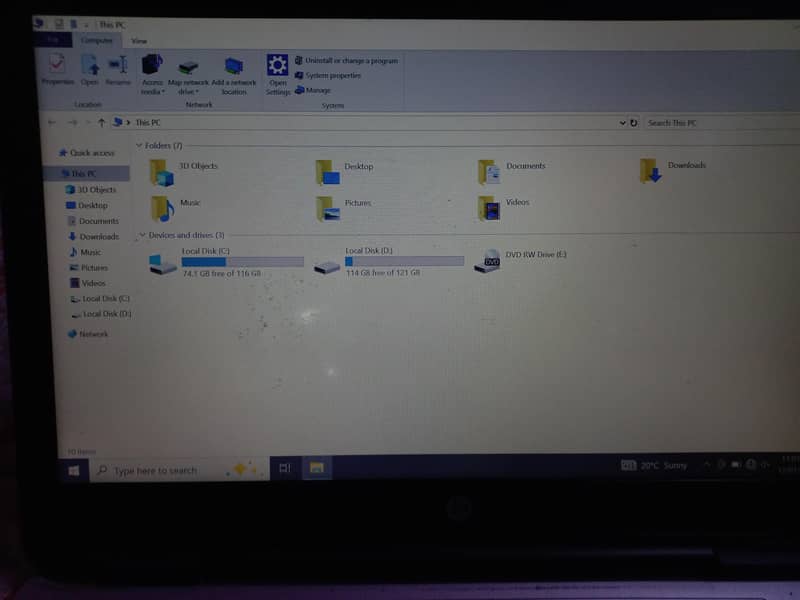Select the Desktop folder icon
The image size is (800, 600).
[327, 172]
